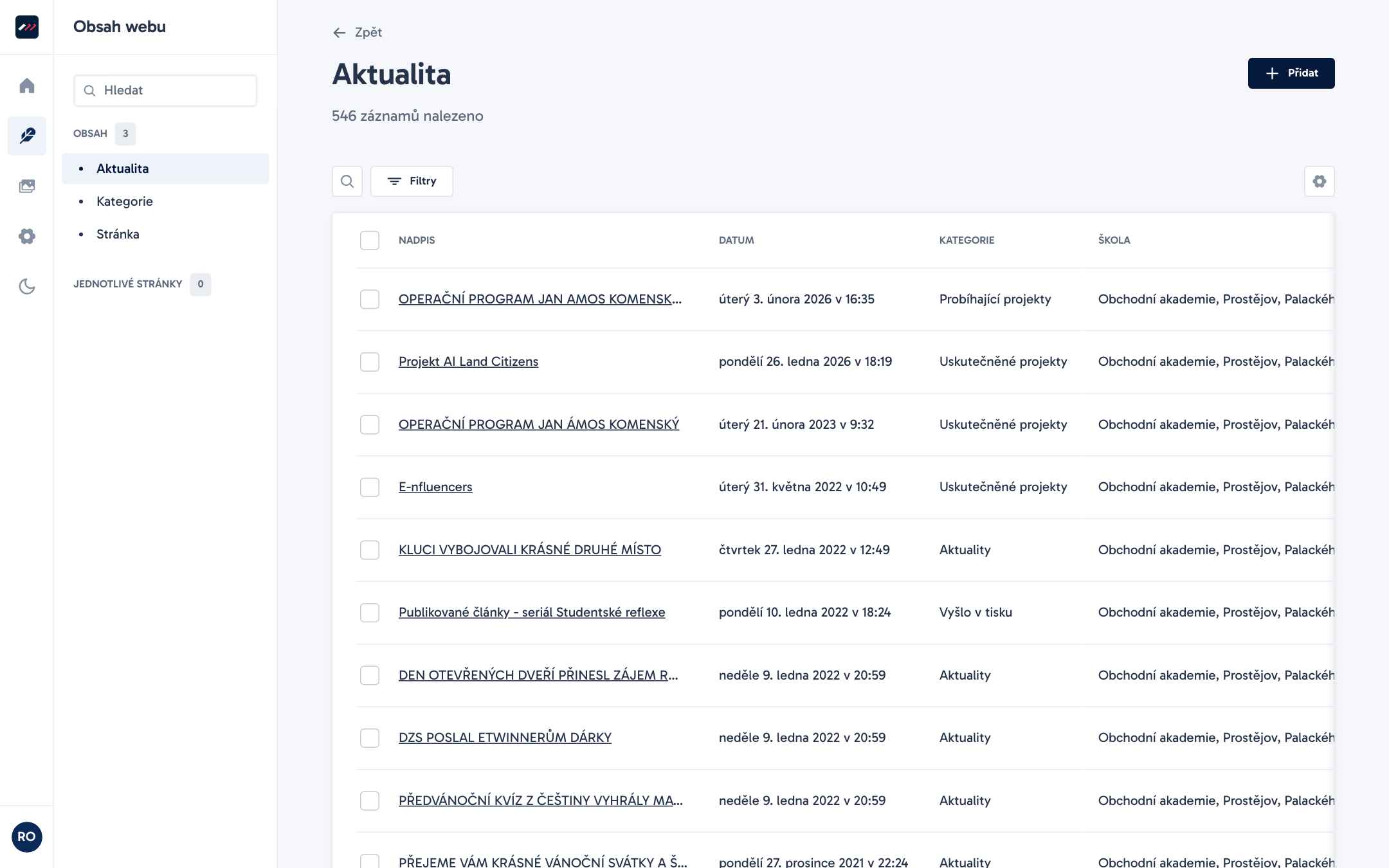The image size is (1389, 868).
Task: Open the media library icon
Action: (x=27, y=186)
